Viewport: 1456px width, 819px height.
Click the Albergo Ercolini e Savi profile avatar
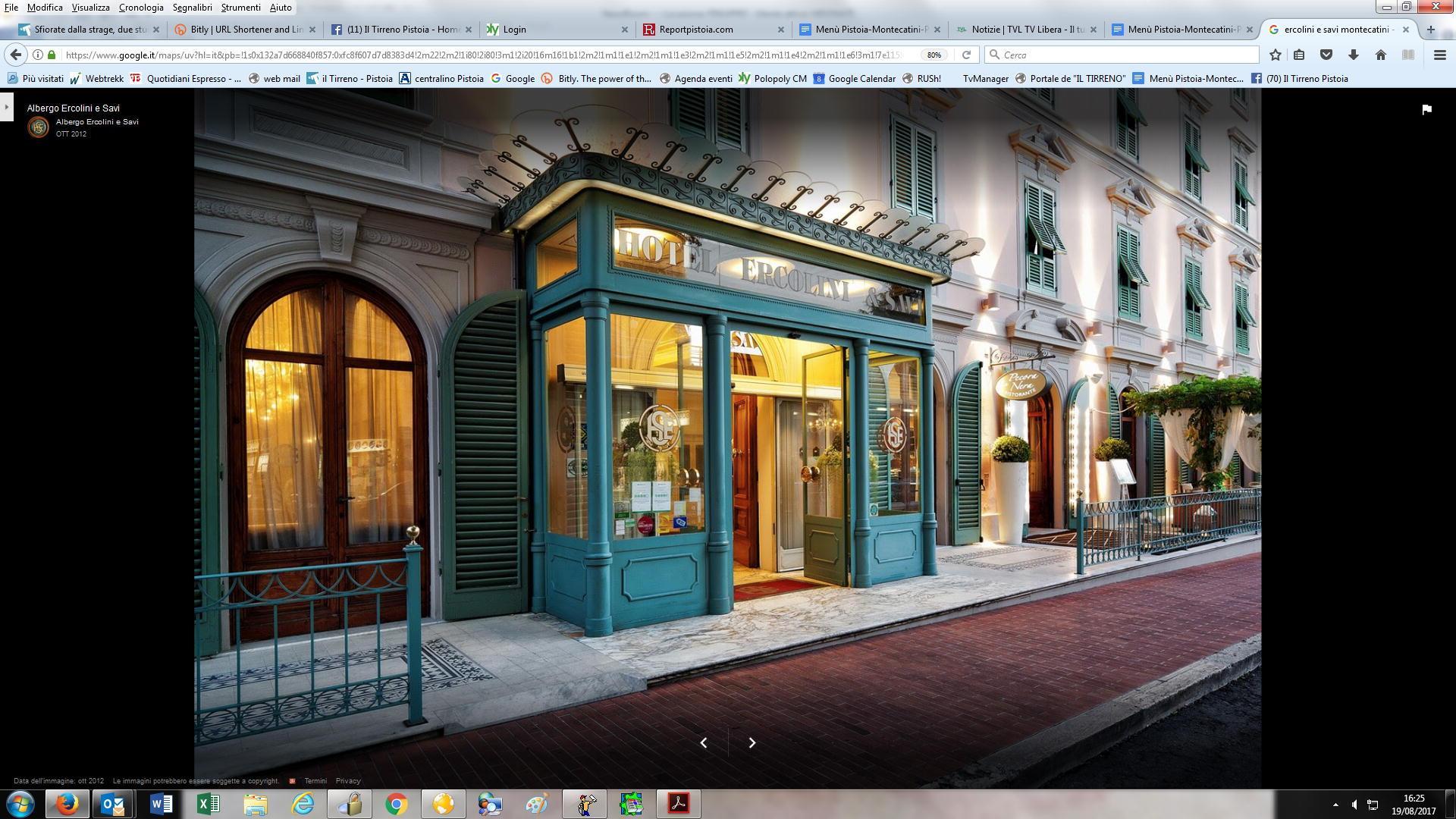click(x=38, y=127)
